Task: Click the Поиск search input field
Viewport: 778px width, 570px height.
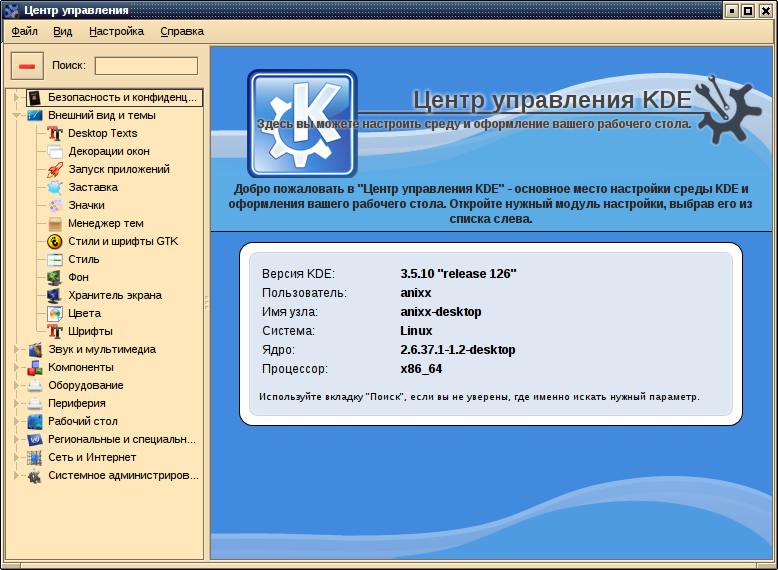Action: (x=146, y=65)
